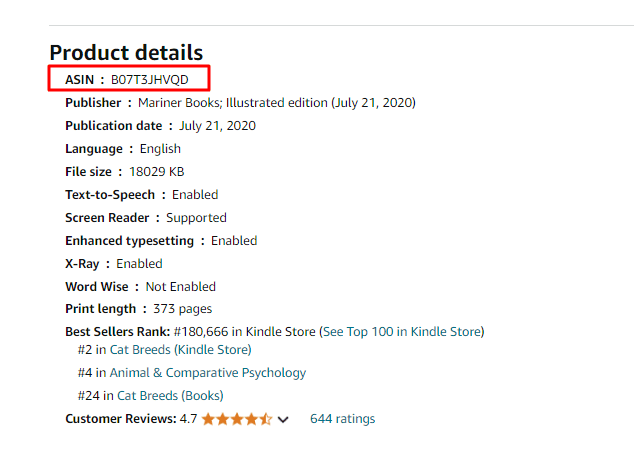Click the Screen Reader Supported entry
Viewport: 634px width, 455px height.
tap(146, 218)
